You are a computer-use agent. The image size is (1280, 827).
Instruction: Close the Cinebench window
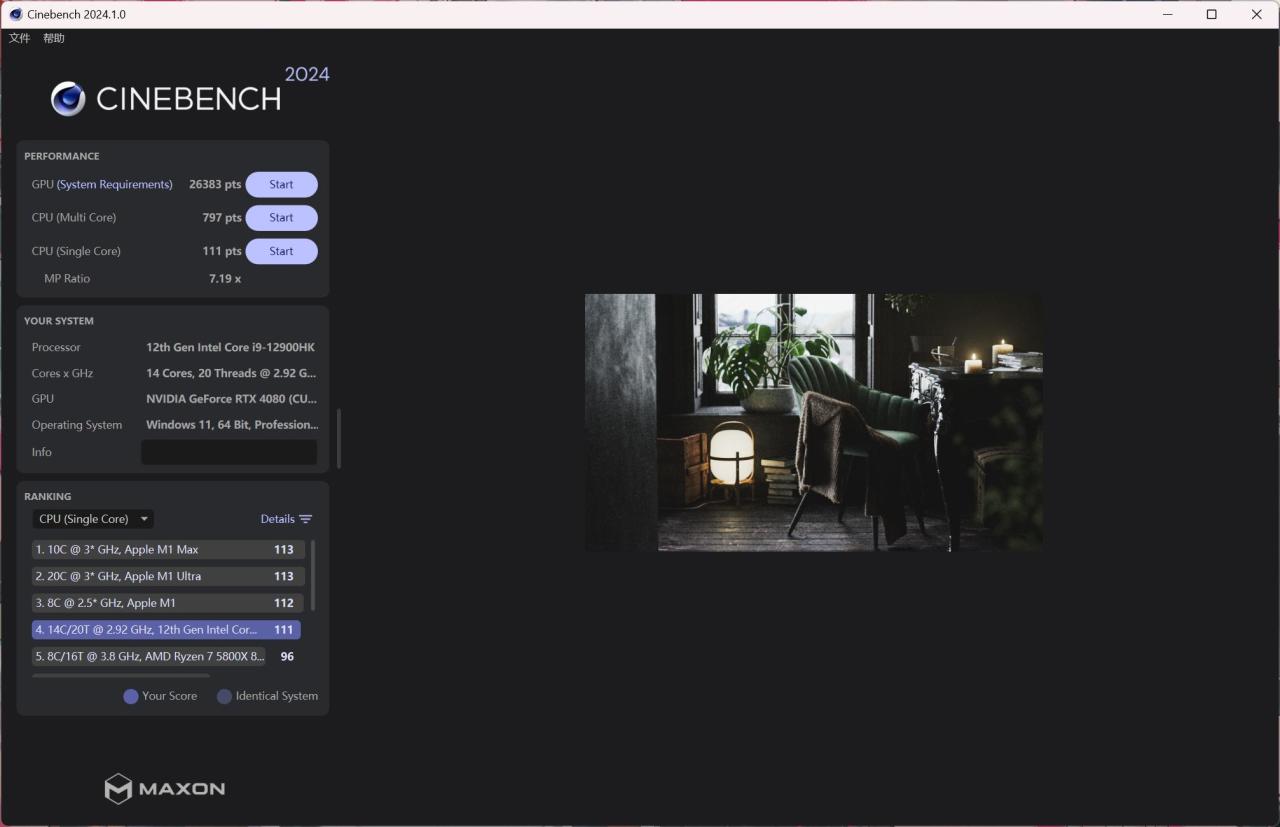(1257, 14)
